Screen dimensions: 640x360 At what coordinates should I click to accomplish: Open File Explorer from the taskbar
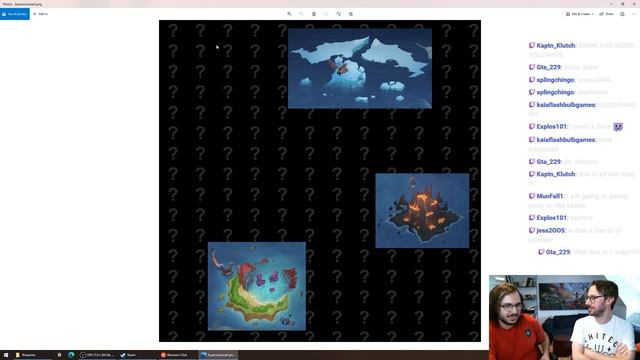(33, 355)
